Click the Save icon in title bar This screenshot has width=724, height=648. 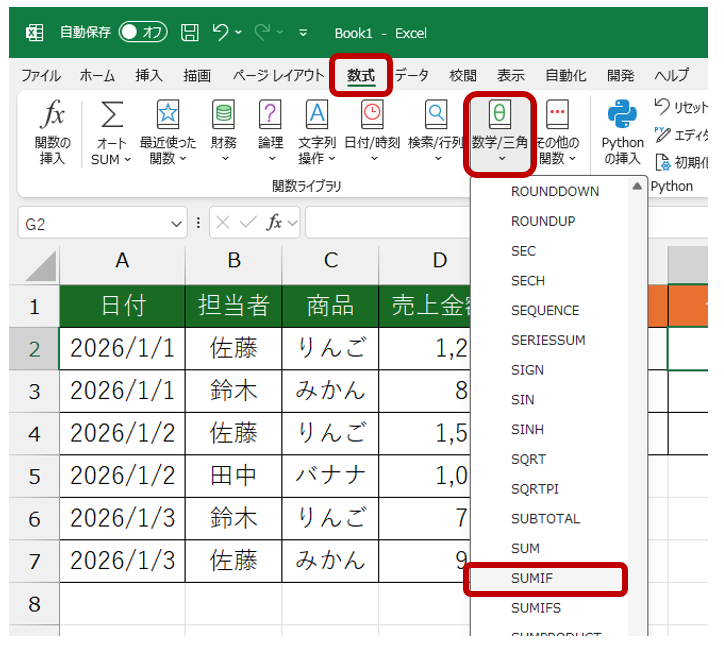190,33
